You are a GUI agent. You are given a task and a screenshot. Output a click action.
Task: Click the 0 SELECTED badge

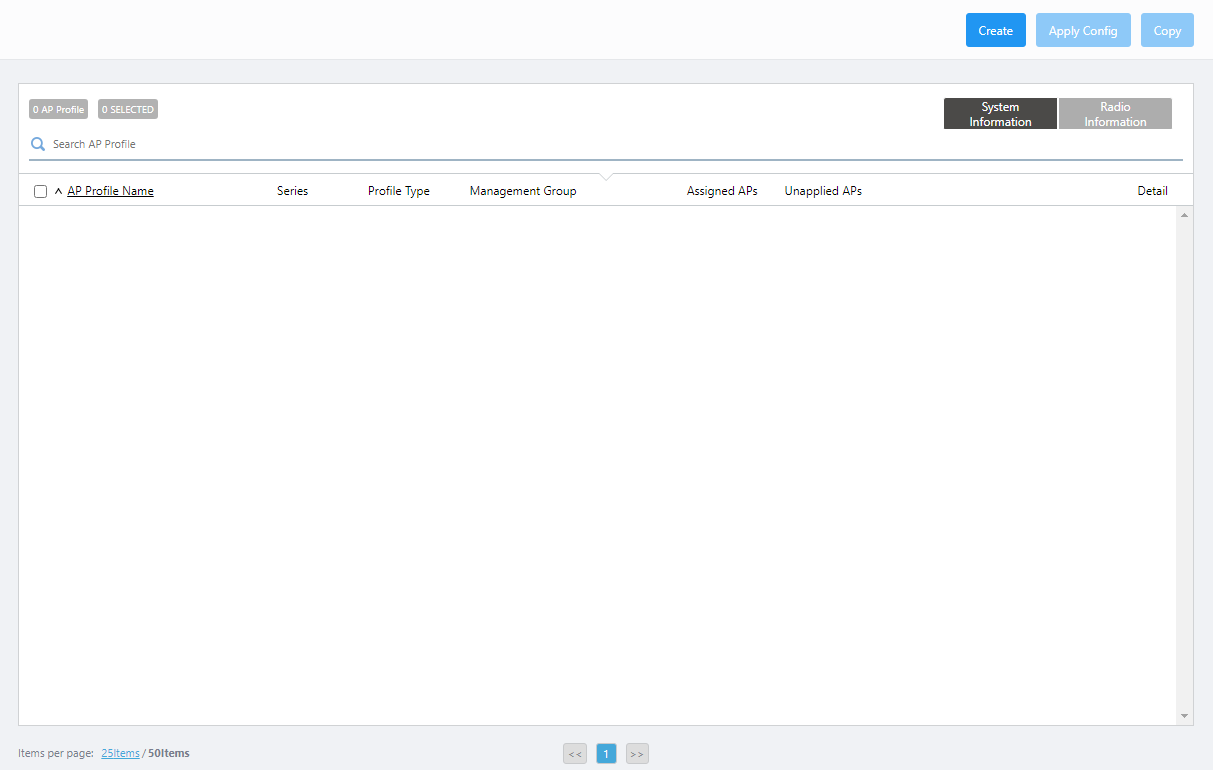(128, 109)
